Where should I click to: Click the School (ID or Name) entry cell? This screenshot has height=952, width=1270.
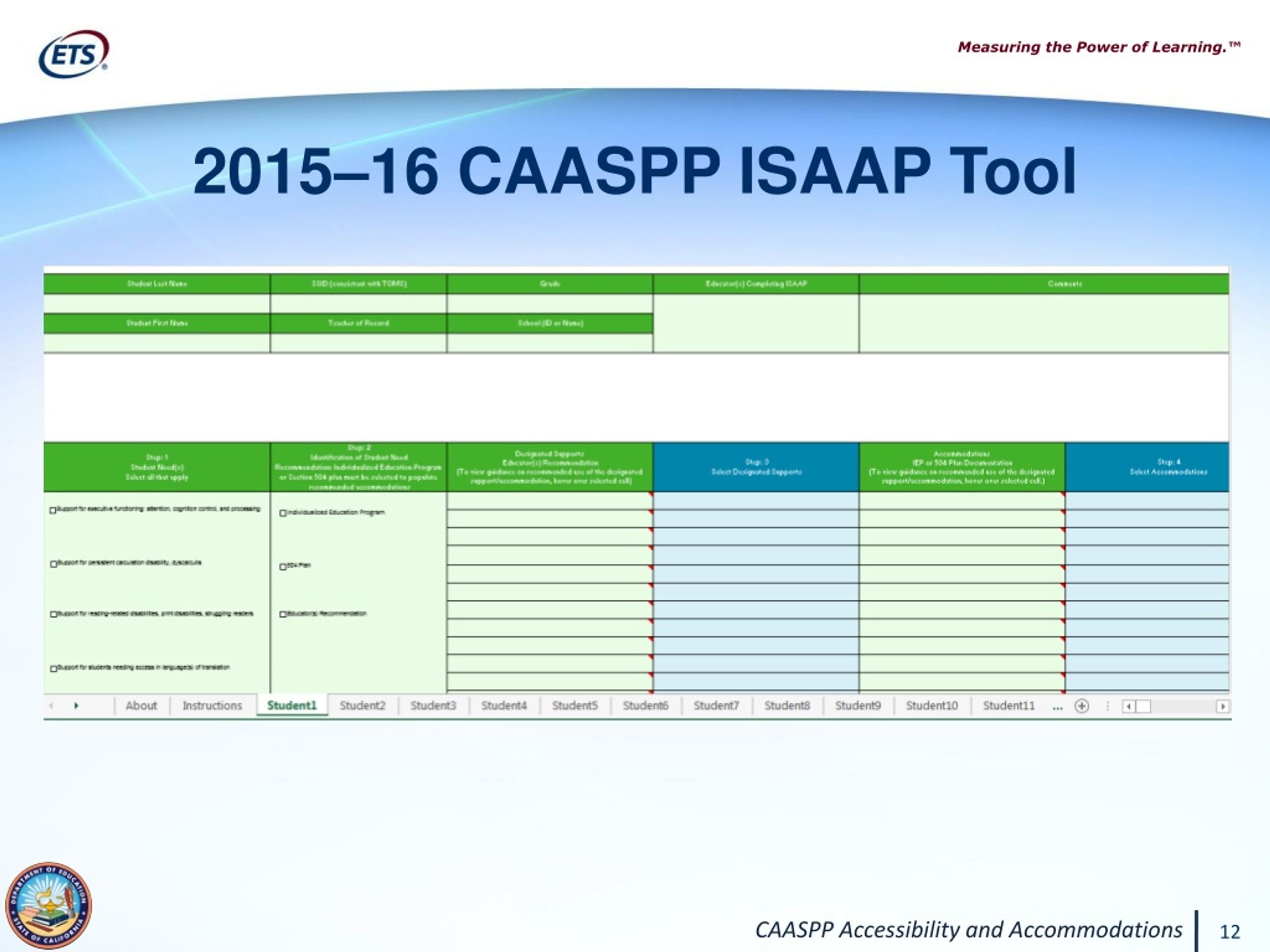550,343
